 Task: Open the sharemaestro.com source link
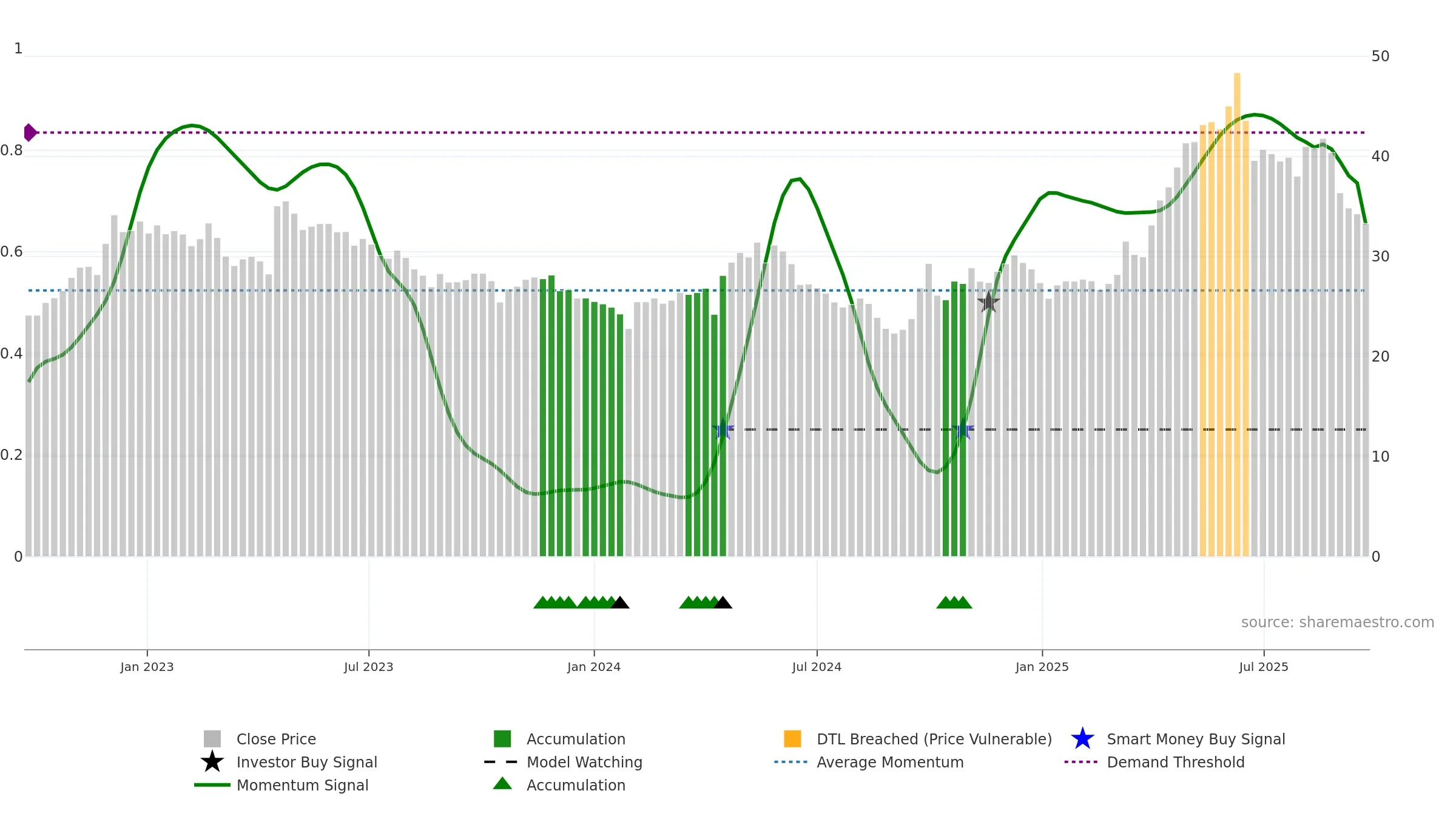tap(1338, 622)
